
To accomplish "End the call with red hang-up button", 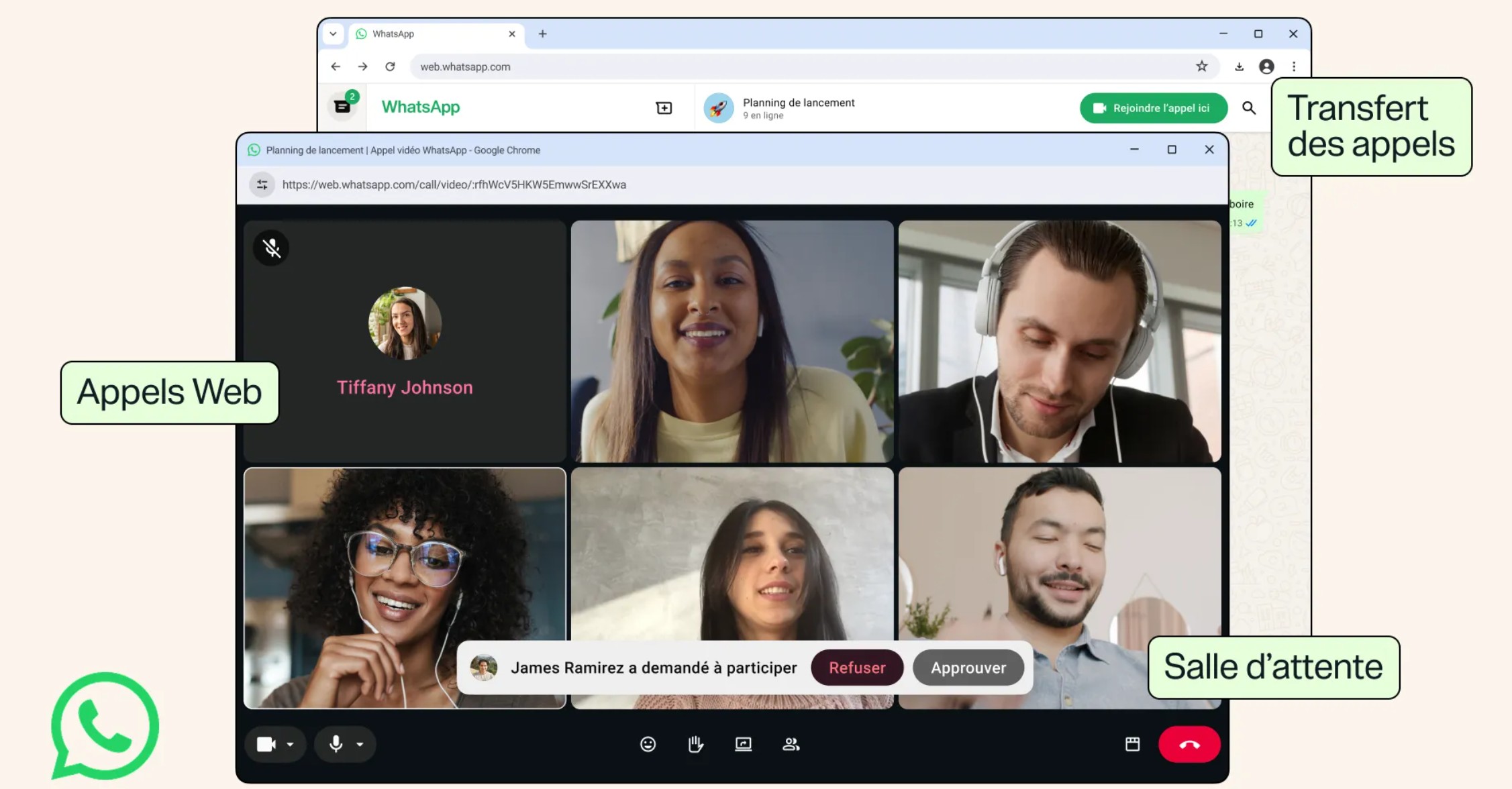I will click(1189, 744).
